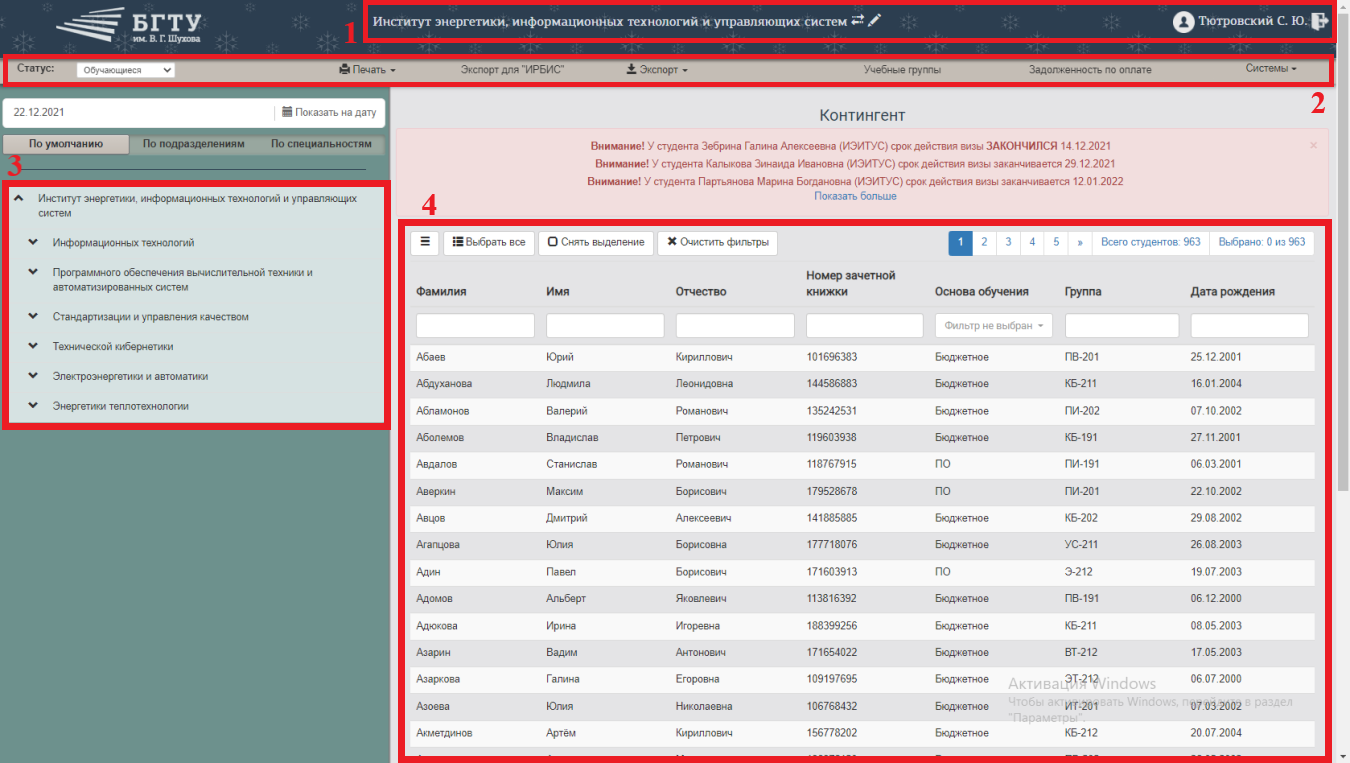The height and width of the screenshot is (763, 1350).
Task: Click Выбрано: 0 из 963 counter
Action: (x=1262, y=242)
